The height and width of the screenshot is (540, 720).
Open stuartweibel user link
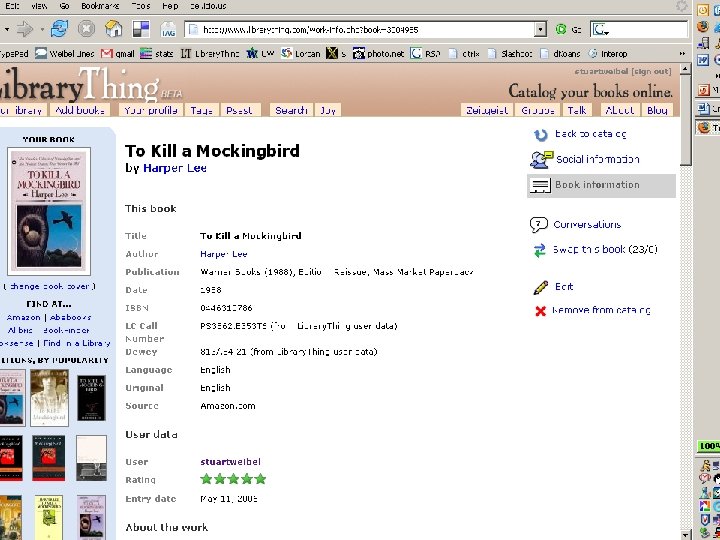tap(231, 461)
